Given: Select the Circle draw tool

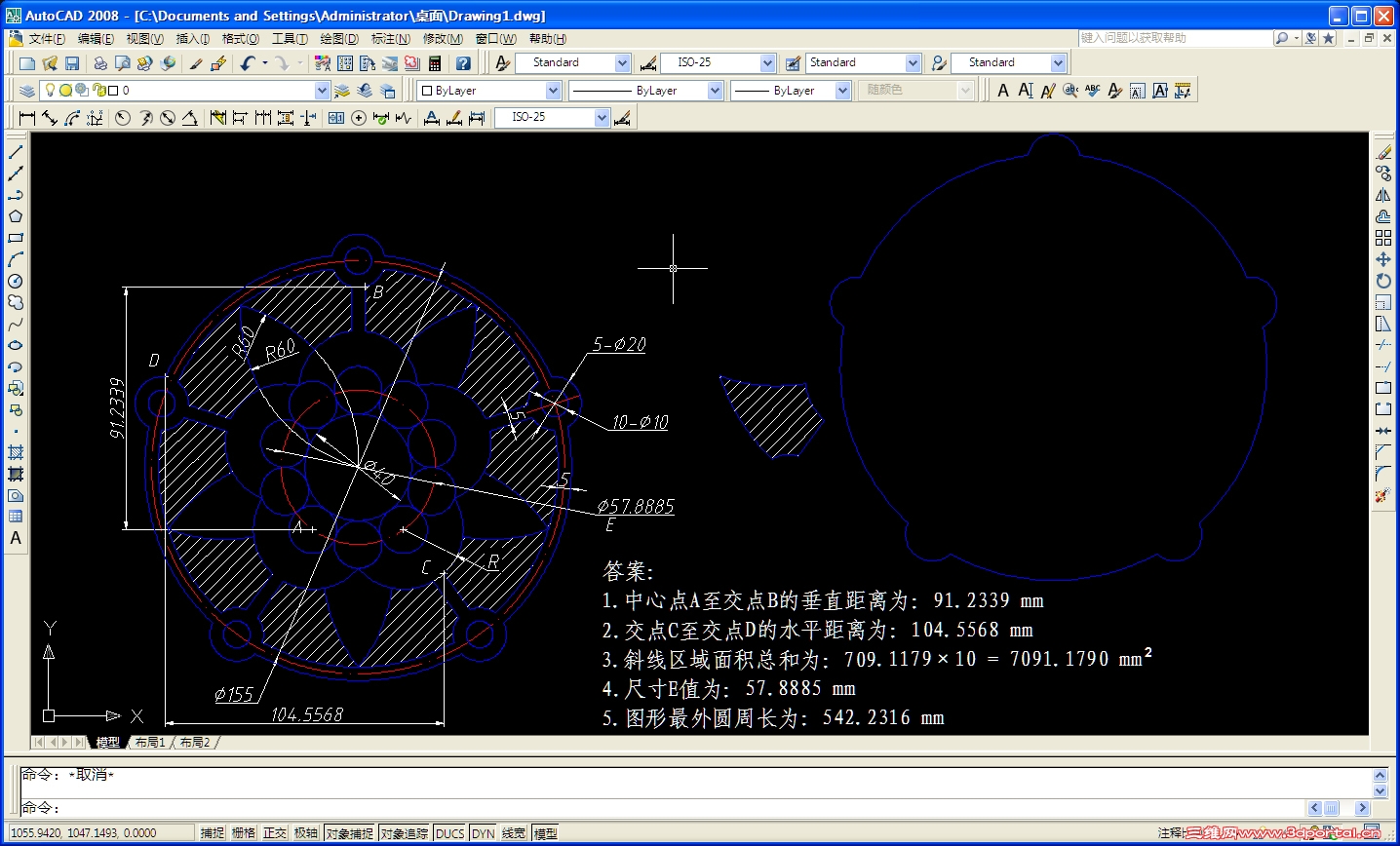Looking at the screenshot, I should (x=16, y=281).
